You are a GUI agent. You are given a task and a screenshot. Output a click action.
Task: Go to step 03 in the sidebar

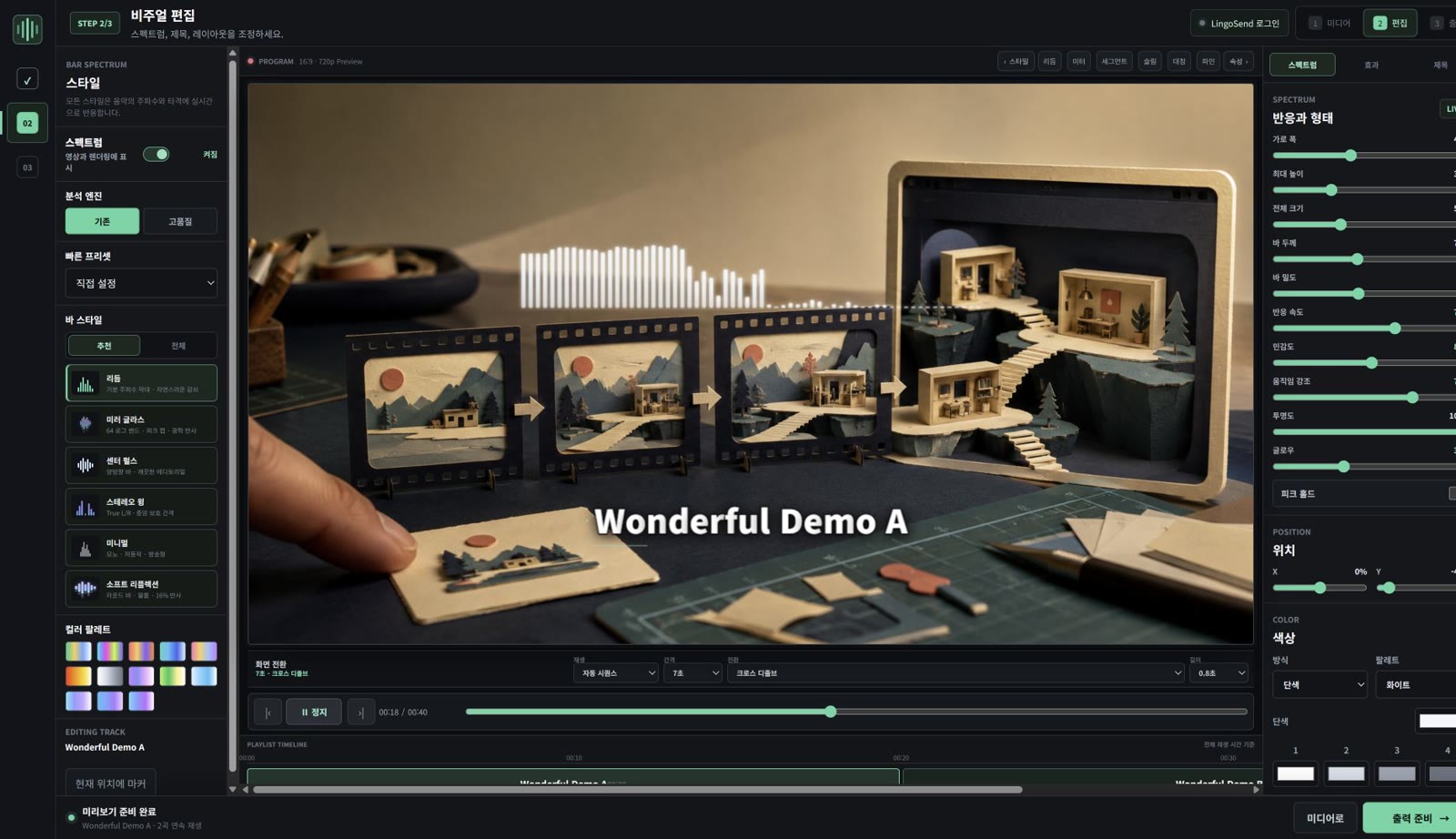point(27,167)
